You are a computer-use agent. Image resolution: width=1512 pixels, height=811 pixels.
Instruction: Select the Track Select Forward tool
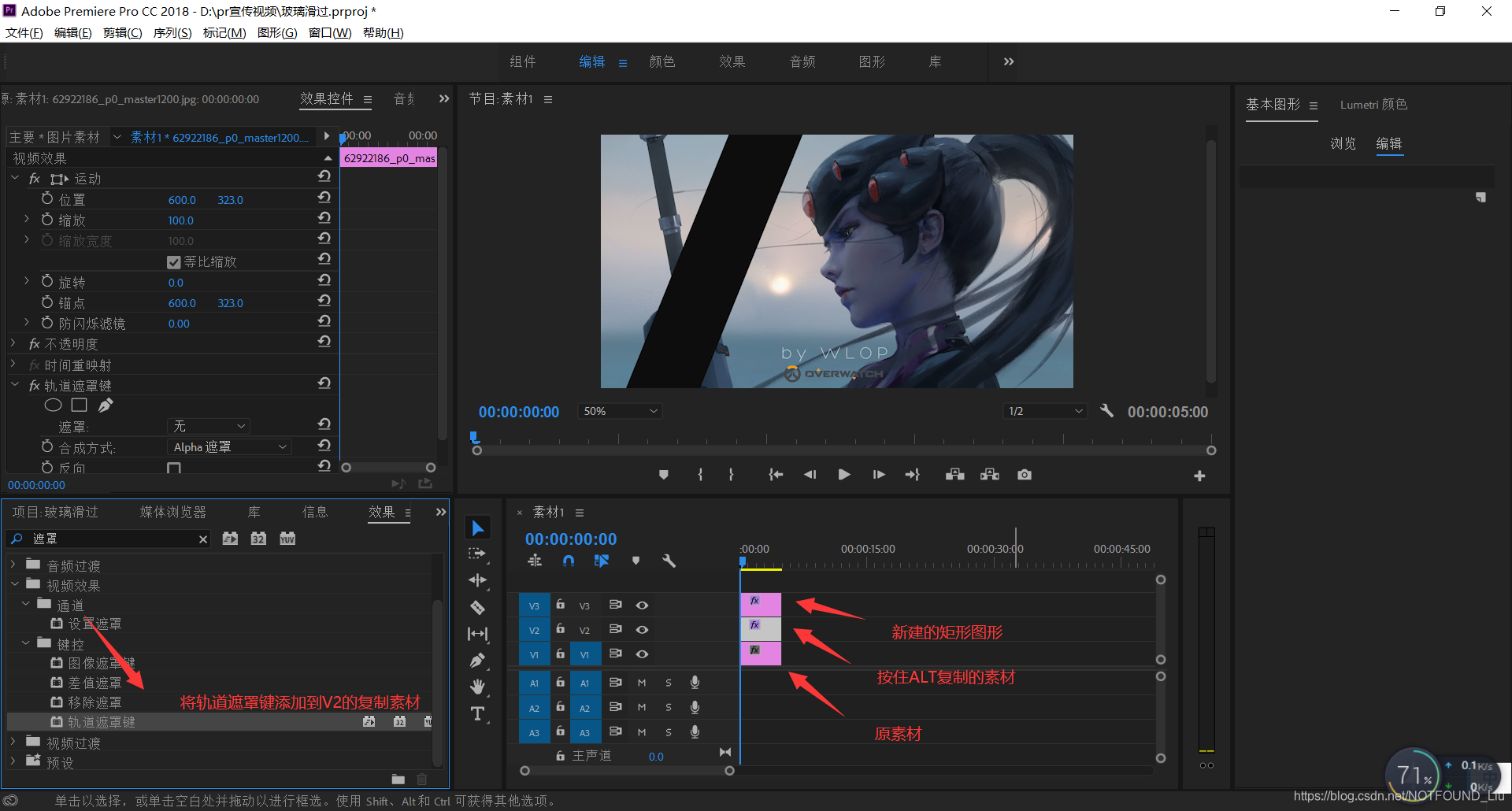click(477, 554)
